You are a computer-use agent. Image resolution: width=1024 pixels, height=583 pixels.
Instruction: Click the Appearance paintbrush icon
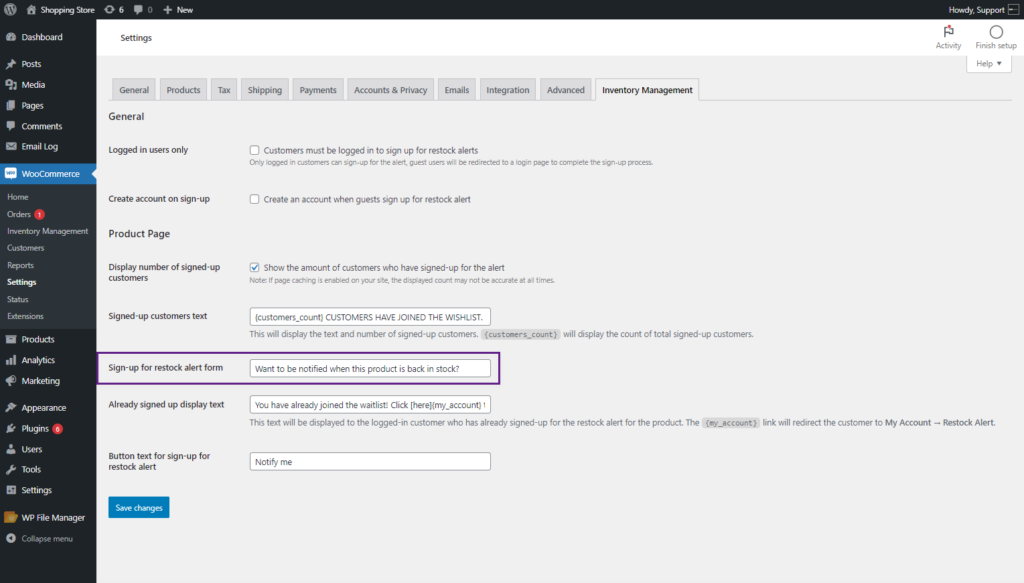point(11,407)
